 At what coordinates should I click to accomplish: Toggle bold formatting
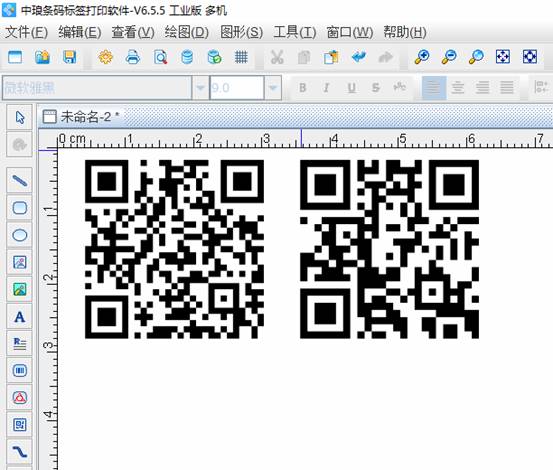[x=302, y=87]
